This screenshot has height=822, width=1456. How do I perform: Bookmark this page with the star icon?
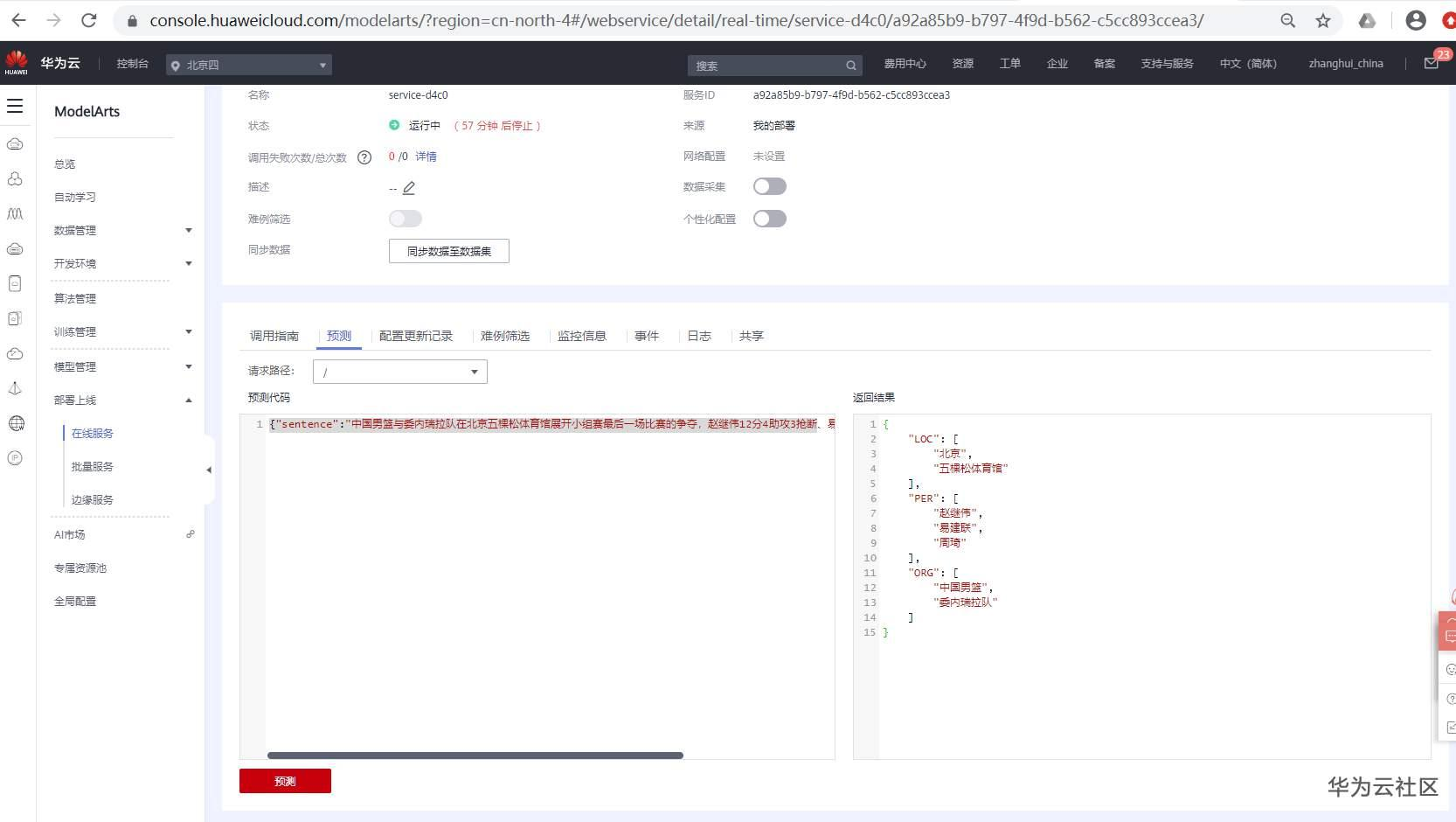[1323, 20]
